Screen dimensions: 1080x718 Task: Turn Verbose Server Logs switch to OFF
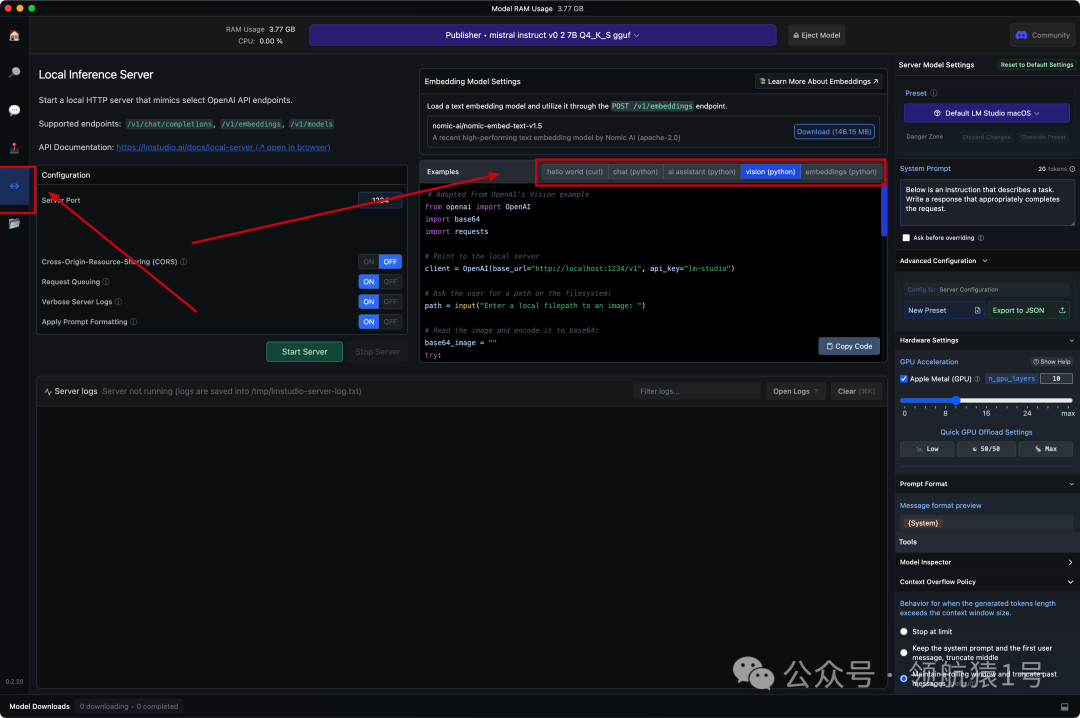coord(391,302)
